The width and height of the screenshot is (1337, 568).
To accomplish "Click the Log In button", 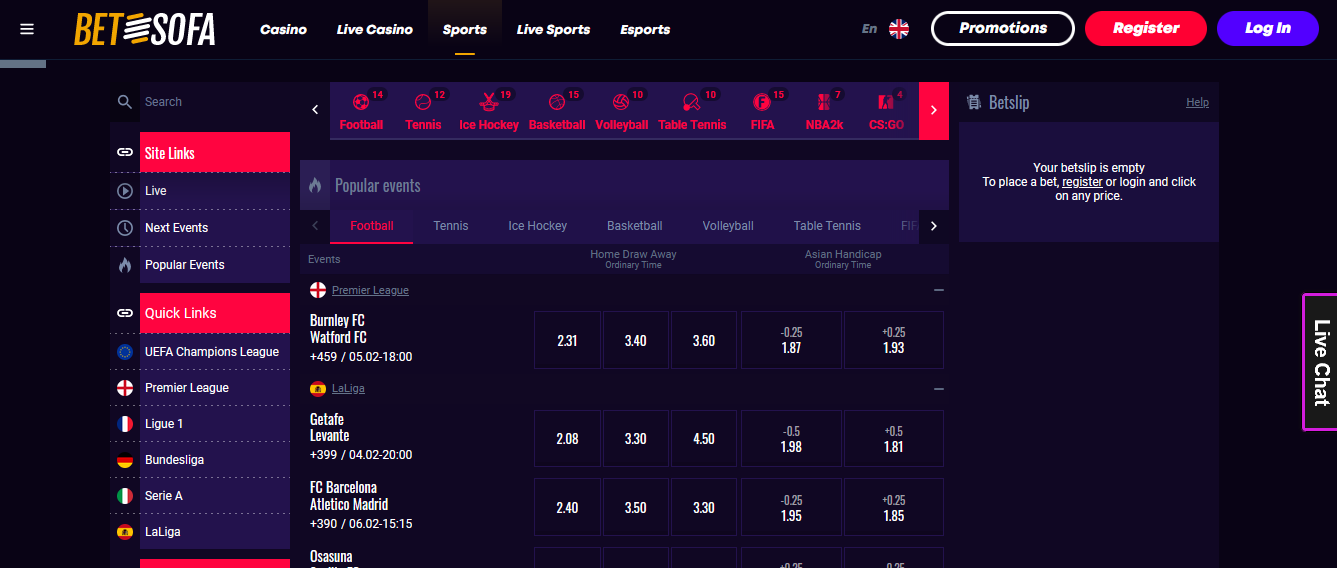I will (x=1268, y=29).
